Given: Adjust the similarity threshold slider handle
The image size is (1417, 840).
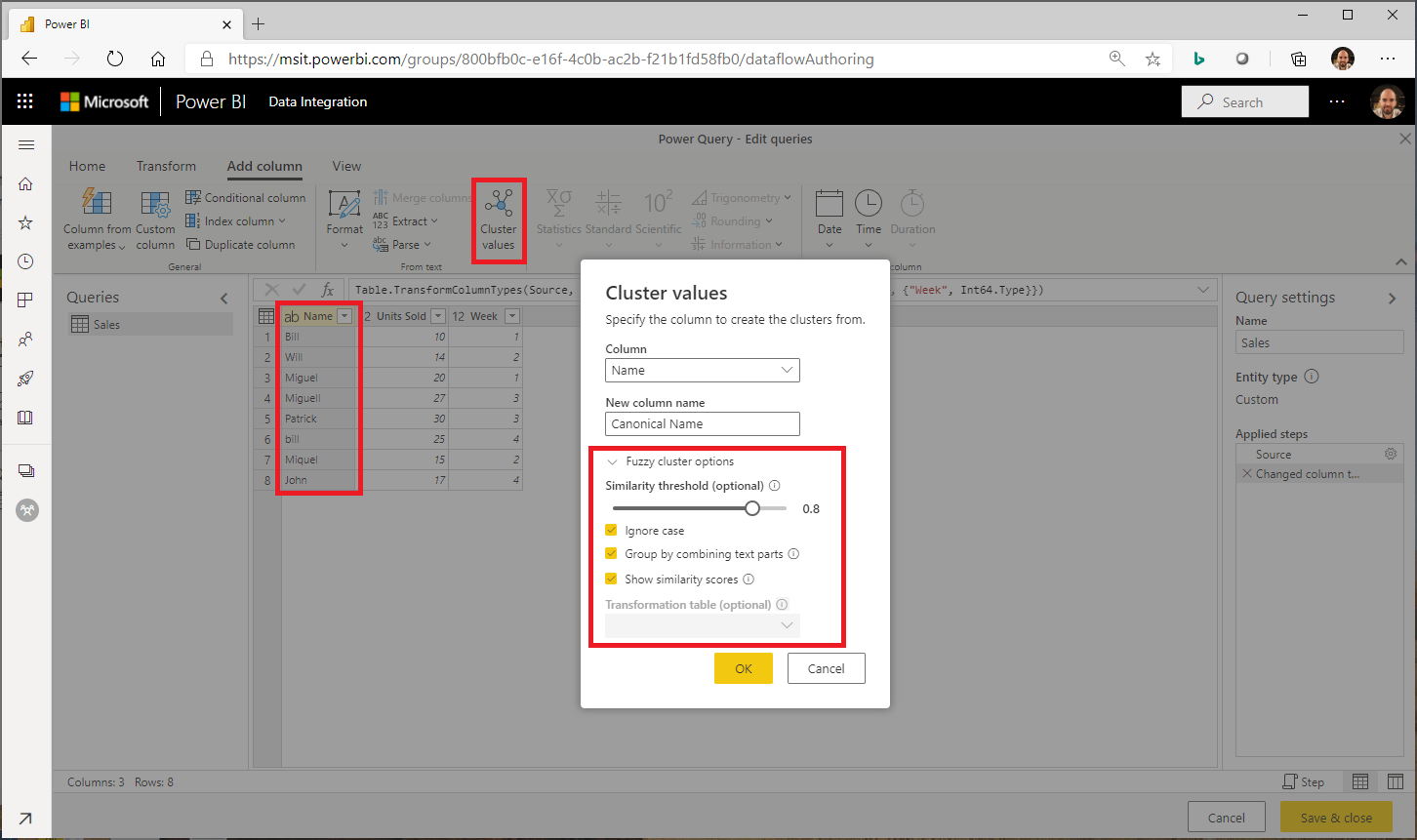Looking at the screenshot, I should (x=752, y=508).
